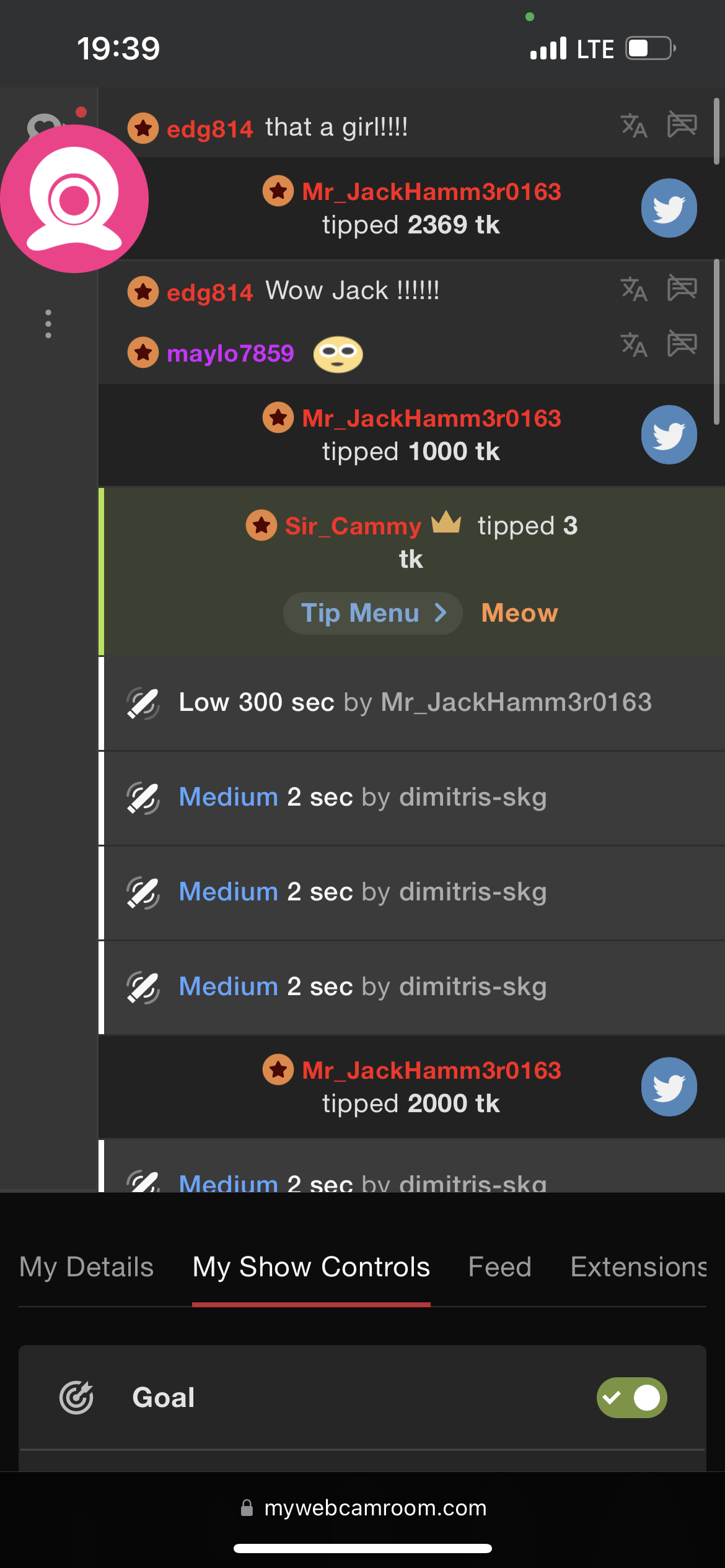Image resolution: width=725 pixels, height=1568 pixels.
Task: Select the Low 300 sec vibration entry
Action: tap(414, 702)
